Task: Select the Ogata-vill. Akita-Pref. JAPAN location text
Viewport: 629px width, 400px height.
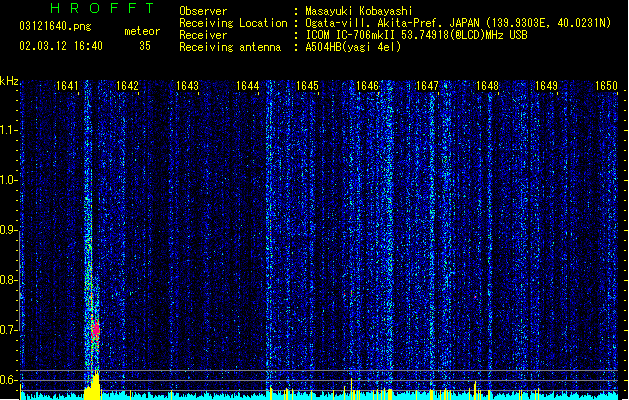Action: [458, 23]
